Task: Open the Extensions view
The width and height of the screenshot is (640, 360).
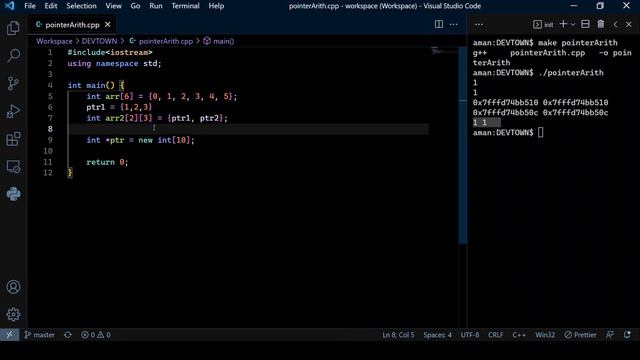Action: [13, 139]
